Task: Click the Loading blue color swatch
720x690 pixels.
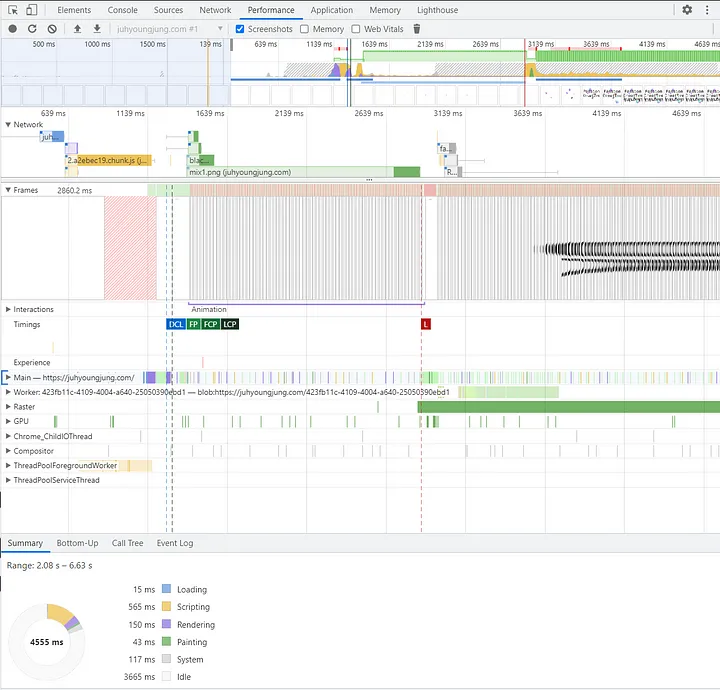Action: click(166, 589)
